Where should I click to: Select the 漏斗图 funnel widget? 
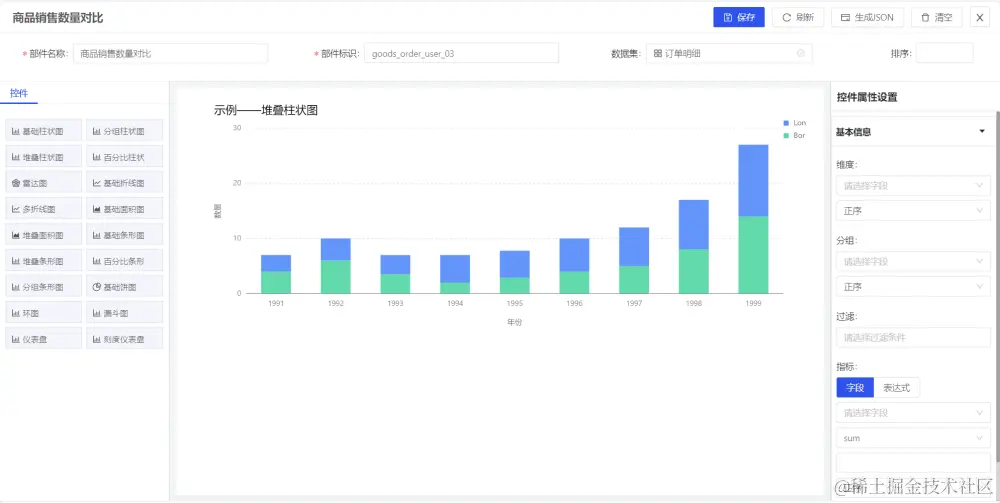[124, 313]
